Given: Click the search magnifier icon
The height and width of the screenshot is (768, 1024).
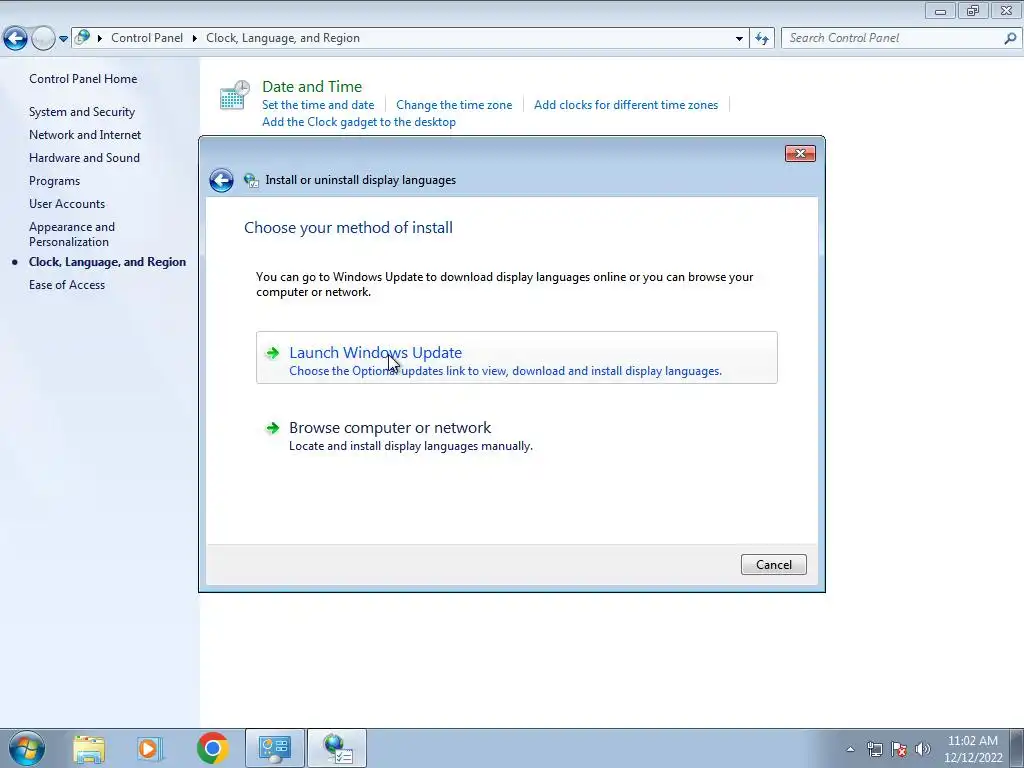Looking at the screenshot, I should coord(1010,39).
